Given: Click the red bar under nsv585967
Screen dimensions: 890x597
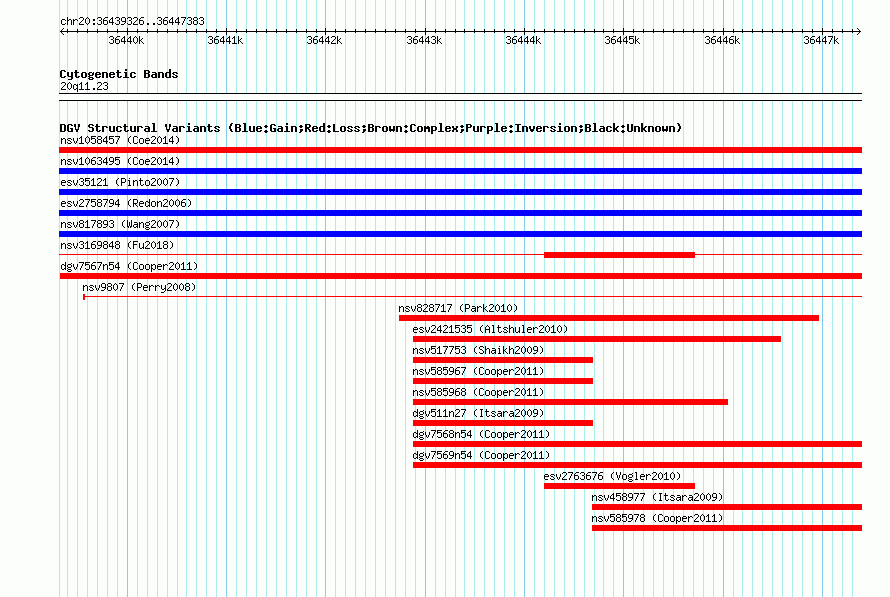Looking at the screenshot, I should tap(503, 381).
